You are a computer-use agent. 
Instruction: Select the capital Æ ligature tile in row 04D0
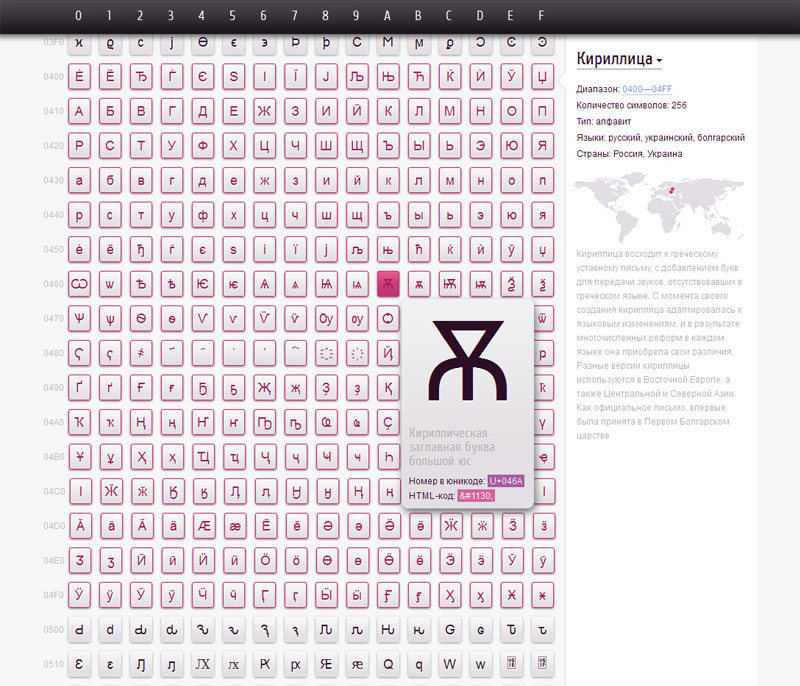[202, 526]
